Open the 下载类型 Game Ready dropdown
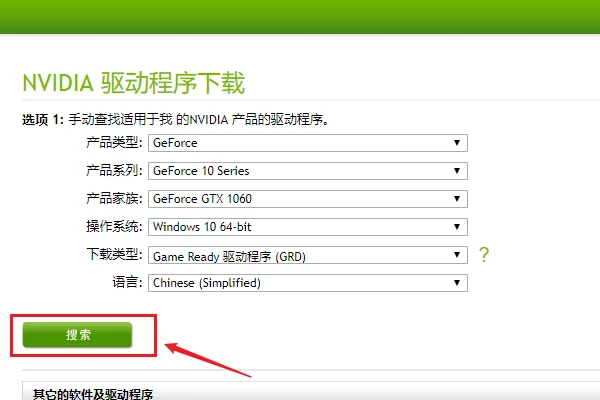 tap(308, 255)
